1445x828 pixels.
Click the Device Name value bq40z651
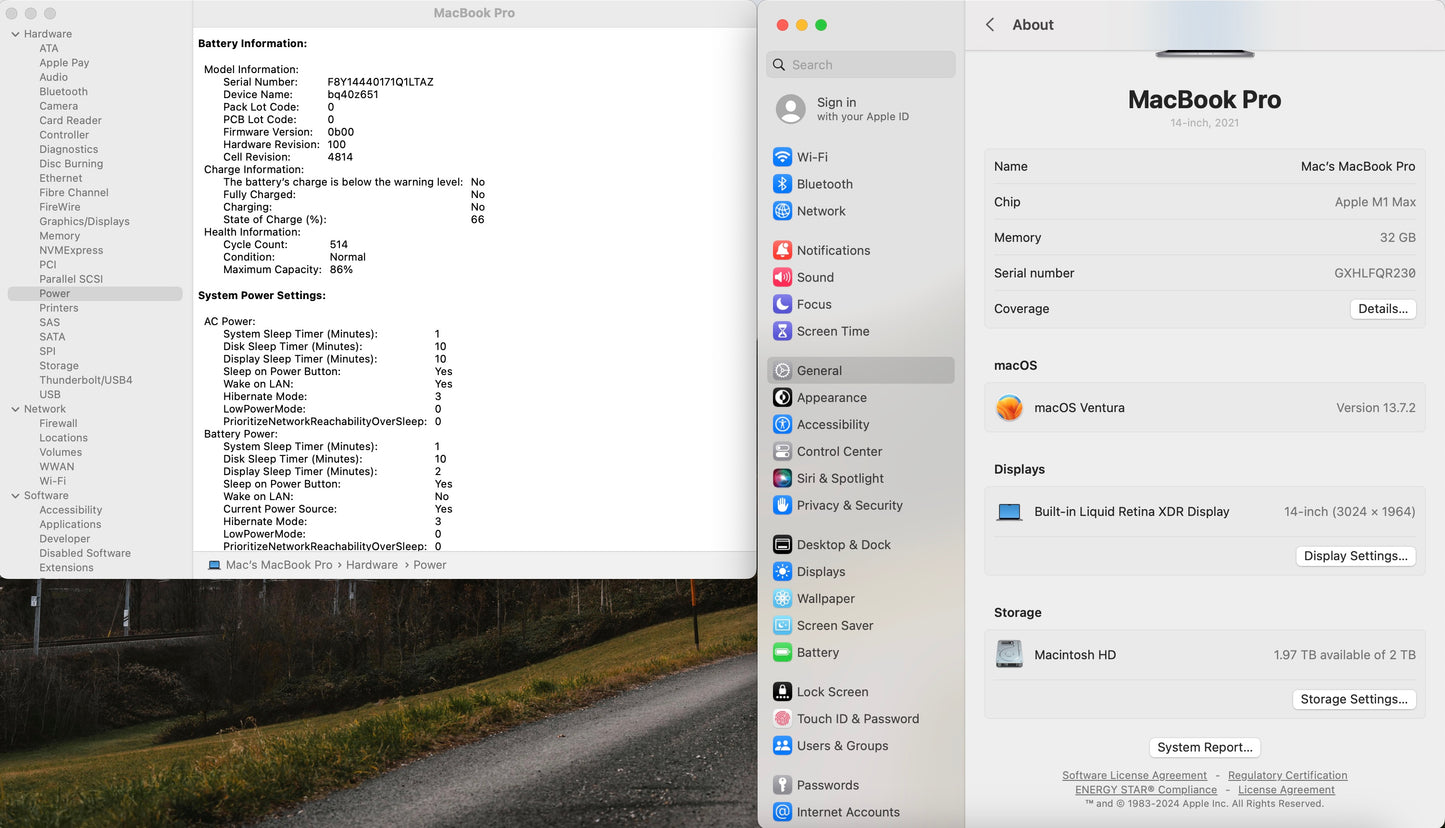pyautogui.click(x=353, y=94)
